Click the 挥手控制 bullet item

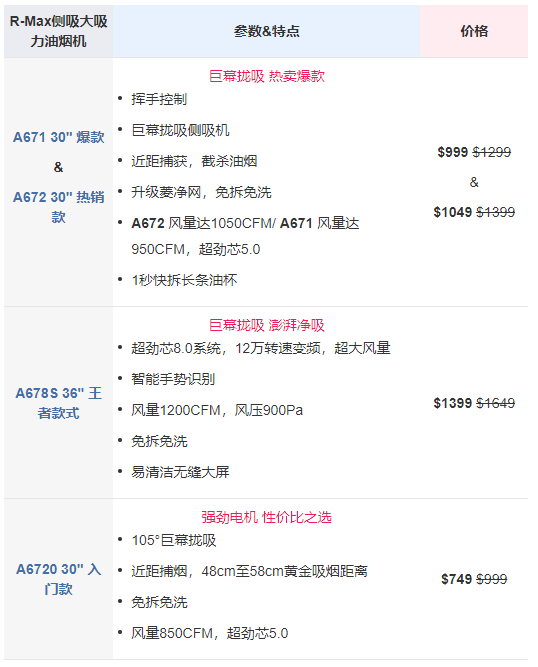[x=159, y=99]
